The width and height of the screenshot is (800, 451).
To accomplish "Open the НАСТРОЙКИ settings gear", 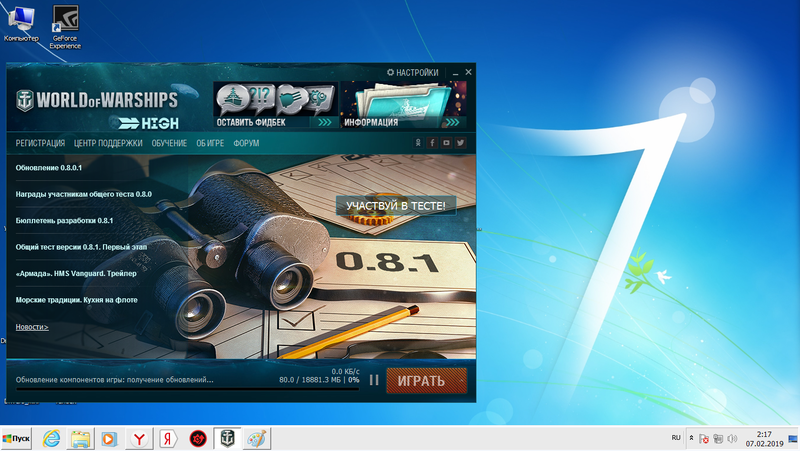I will tap(412, 72).
